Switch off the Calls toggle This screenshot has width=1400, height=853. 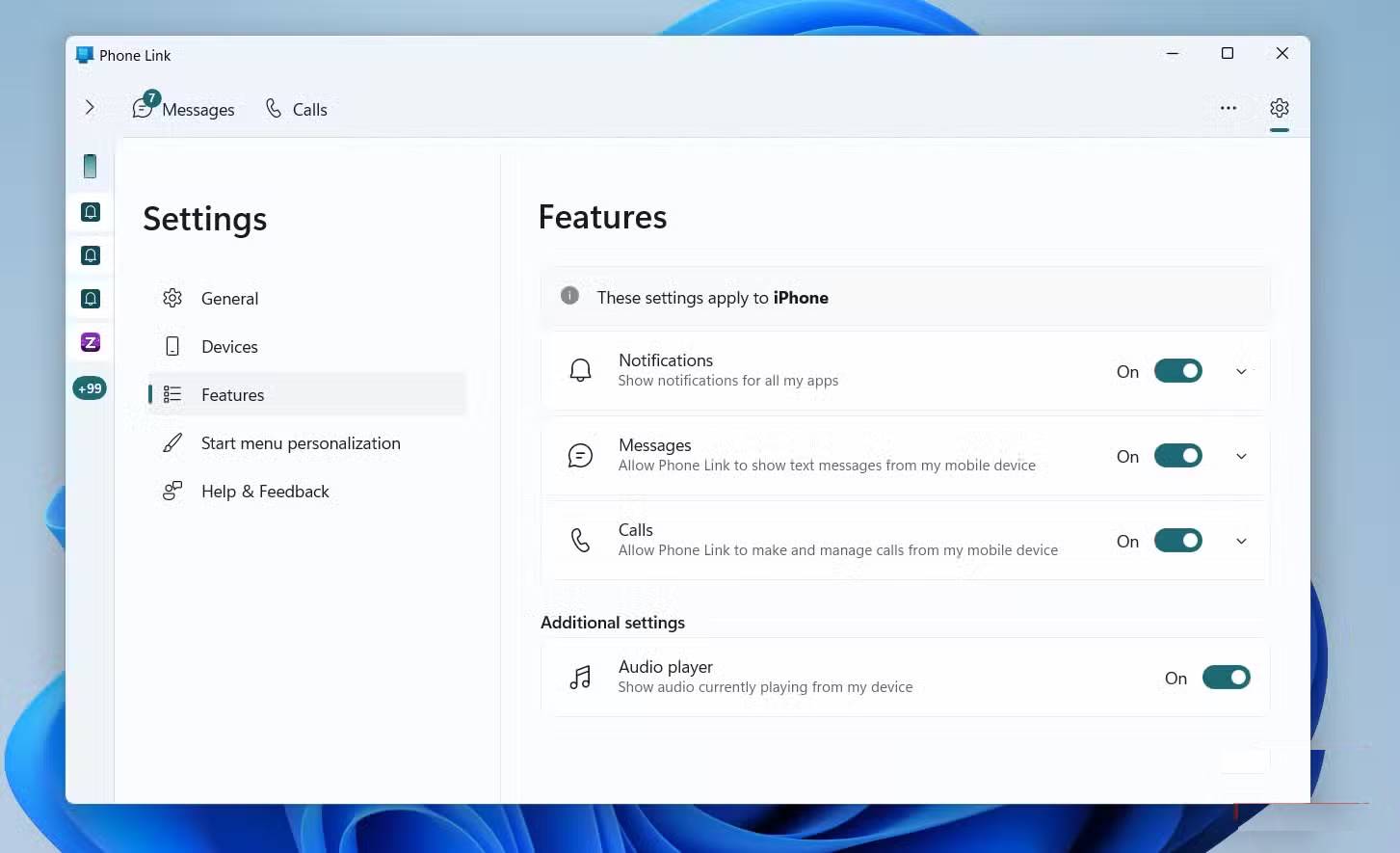(1178, 541)
